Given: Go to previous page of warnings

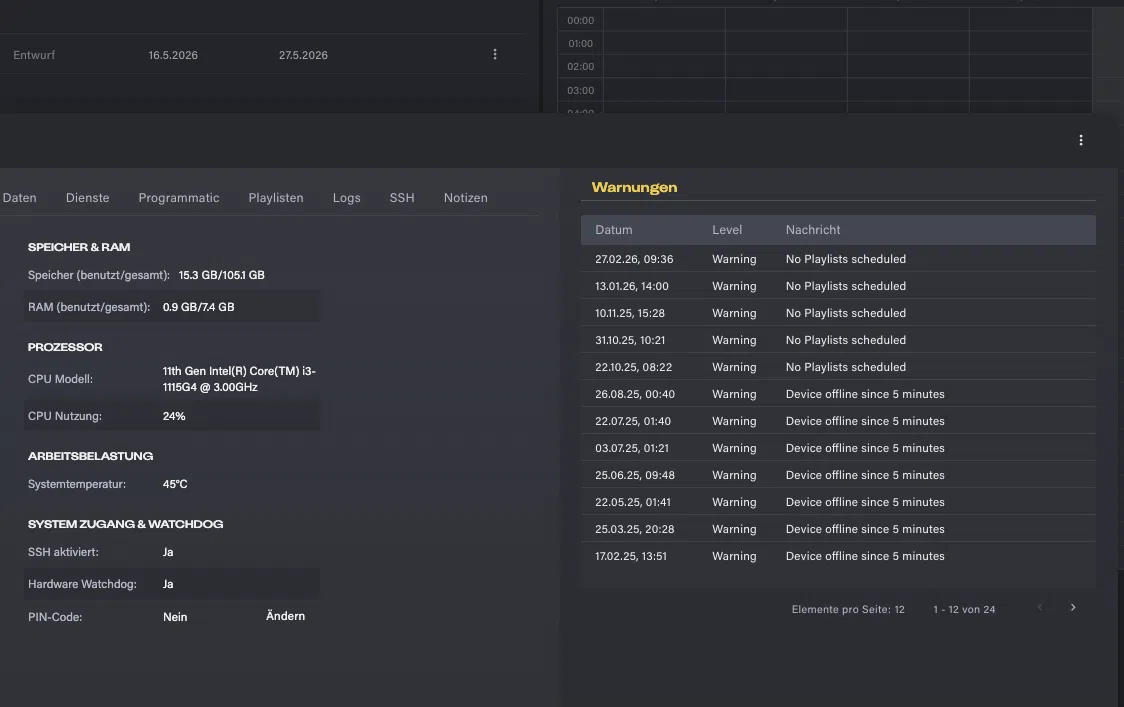Looking at the screenshot, I should coord(1039,608).
